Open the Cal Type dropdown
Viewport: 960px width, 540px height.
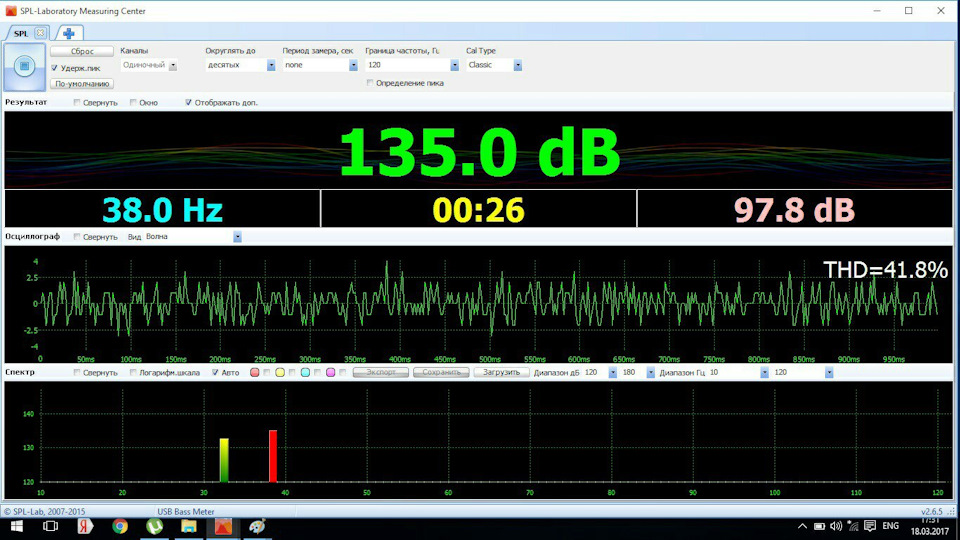[517, 65]
